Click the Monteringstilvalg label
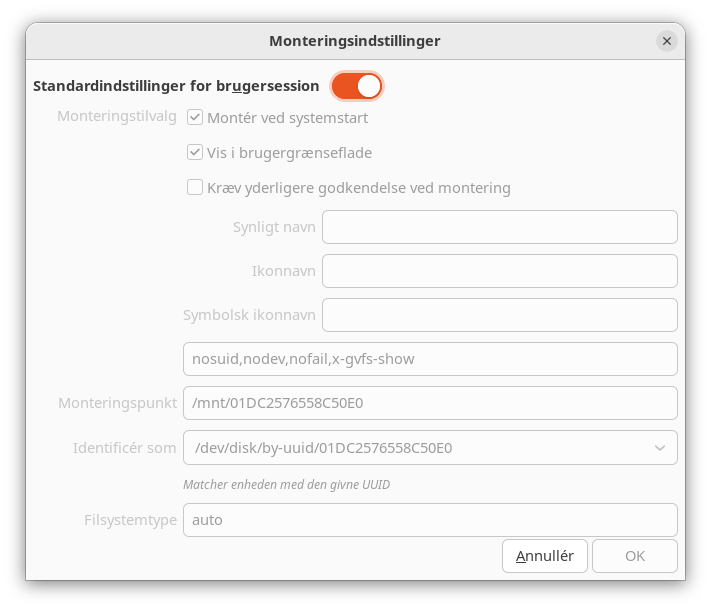 (x=117, y=116)
